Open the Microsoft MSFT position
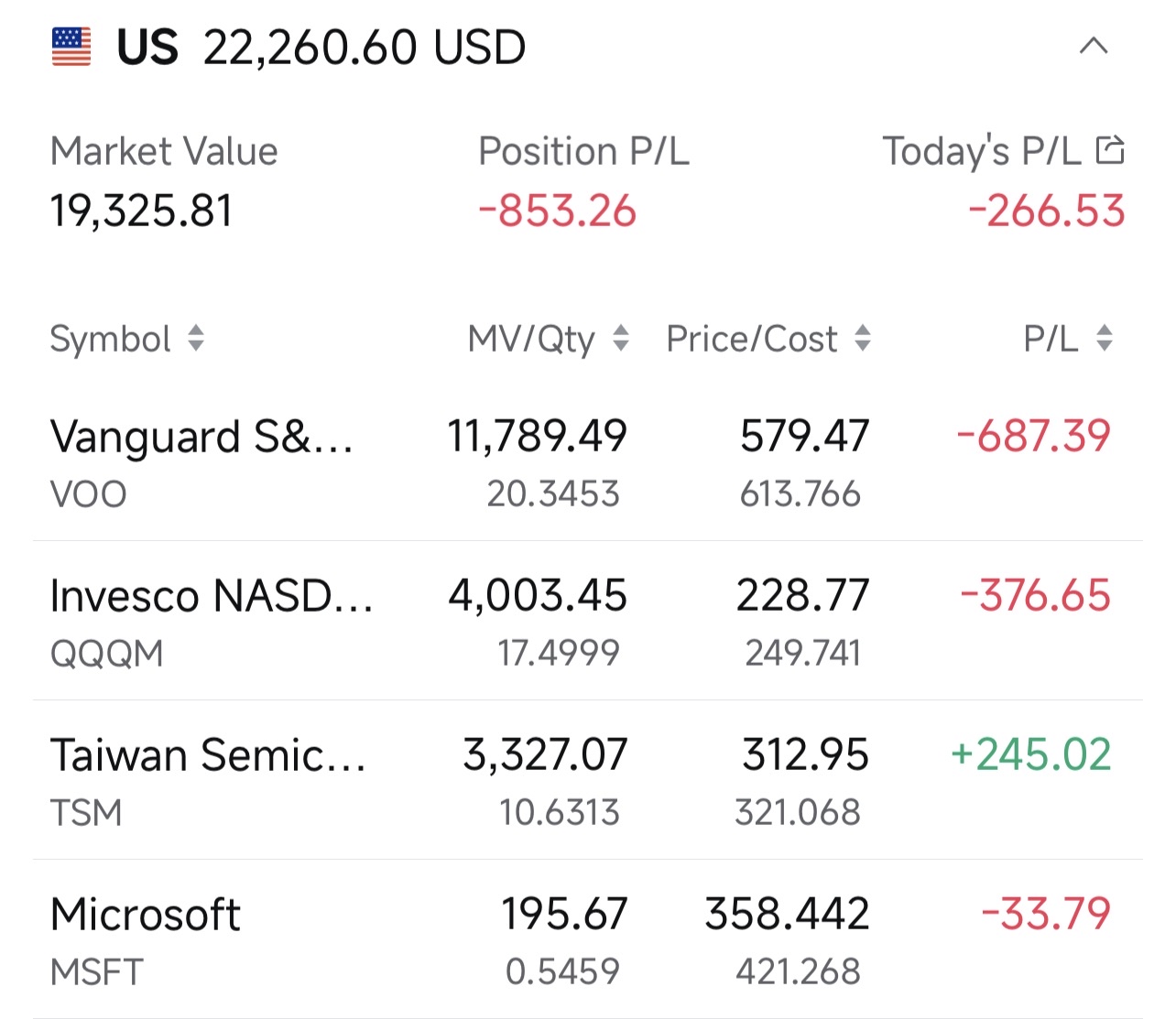The height and width of the screenshot is (1019, 1176). [x=587, y=939]
